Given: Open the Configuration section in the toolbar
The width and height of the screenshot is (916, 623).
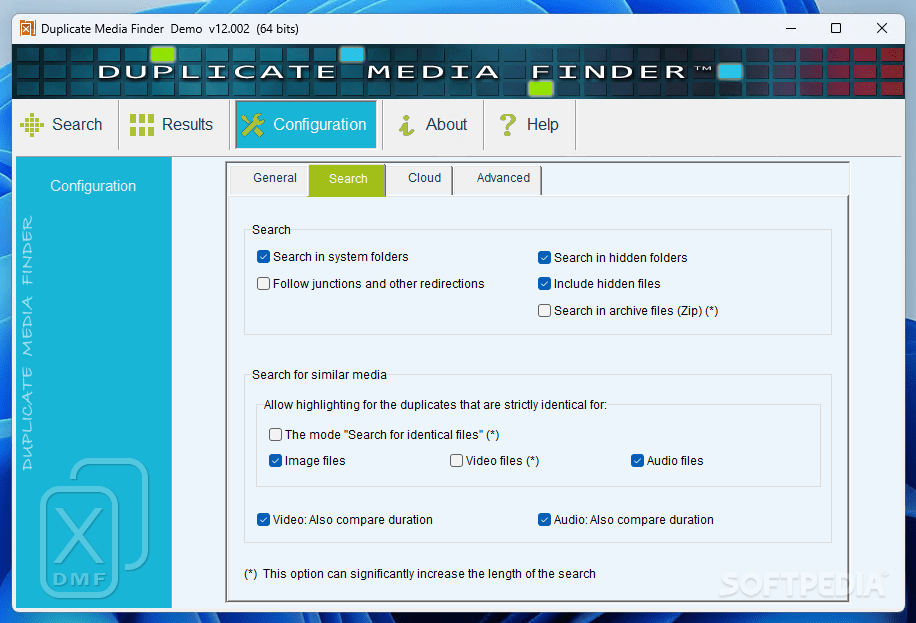Looking at the screenshot, I should tap(306, 124).
